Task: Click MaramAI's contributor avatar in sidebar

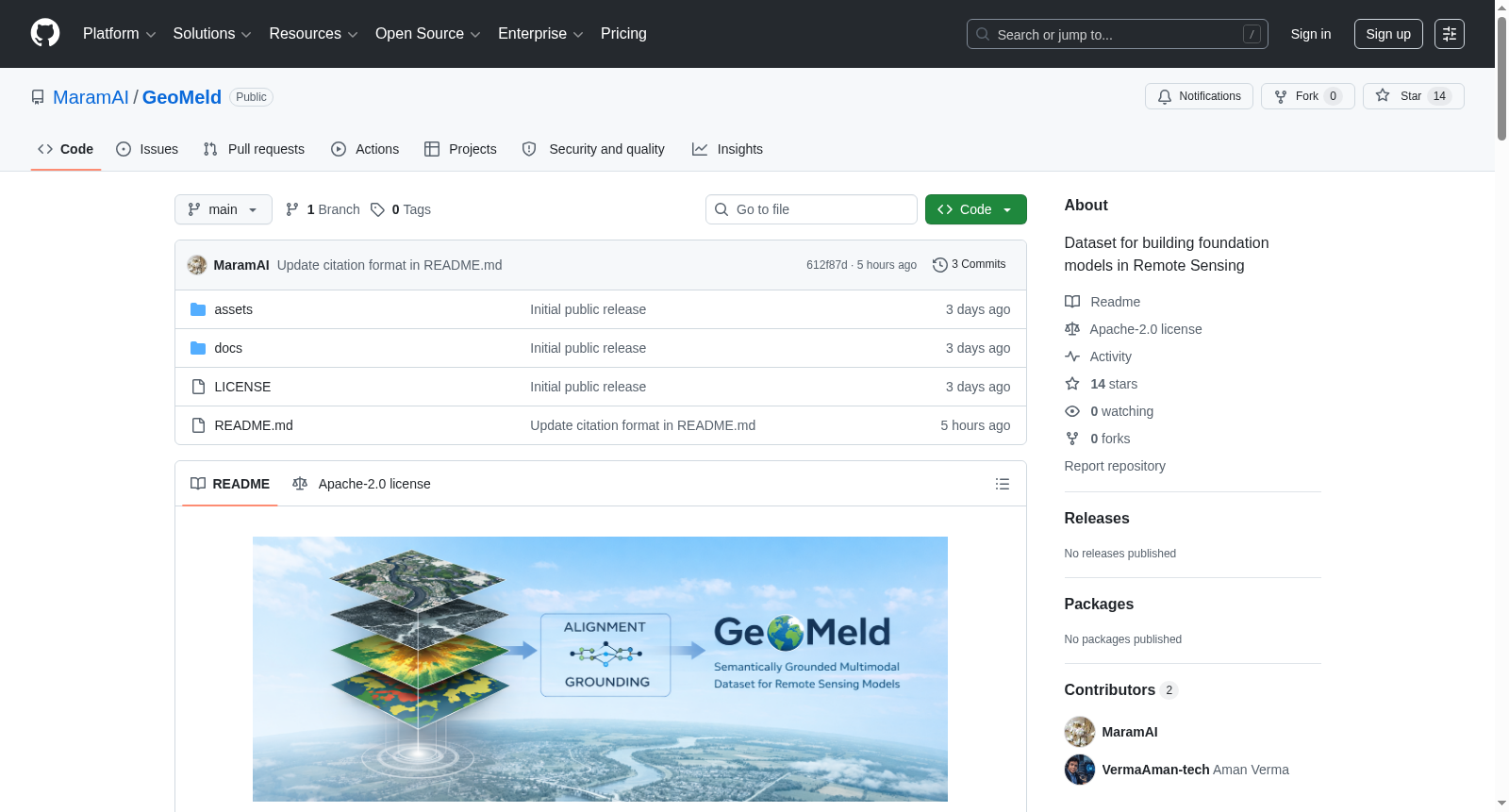Action: coord(1080,732)
